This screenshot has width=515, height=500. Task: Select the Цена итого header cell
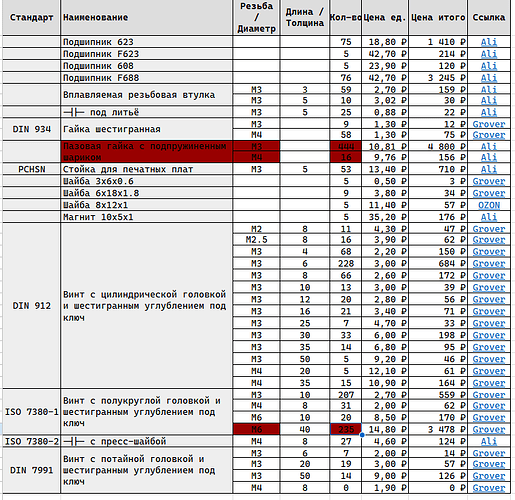coord(438,17)
